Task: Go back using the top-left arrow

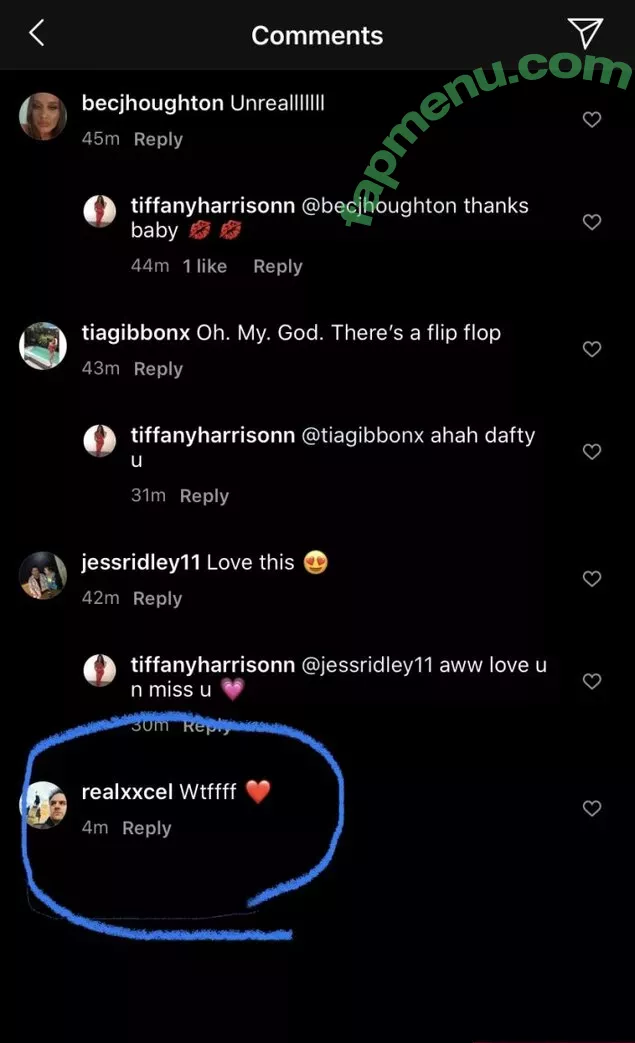Action: coord(37,34)
